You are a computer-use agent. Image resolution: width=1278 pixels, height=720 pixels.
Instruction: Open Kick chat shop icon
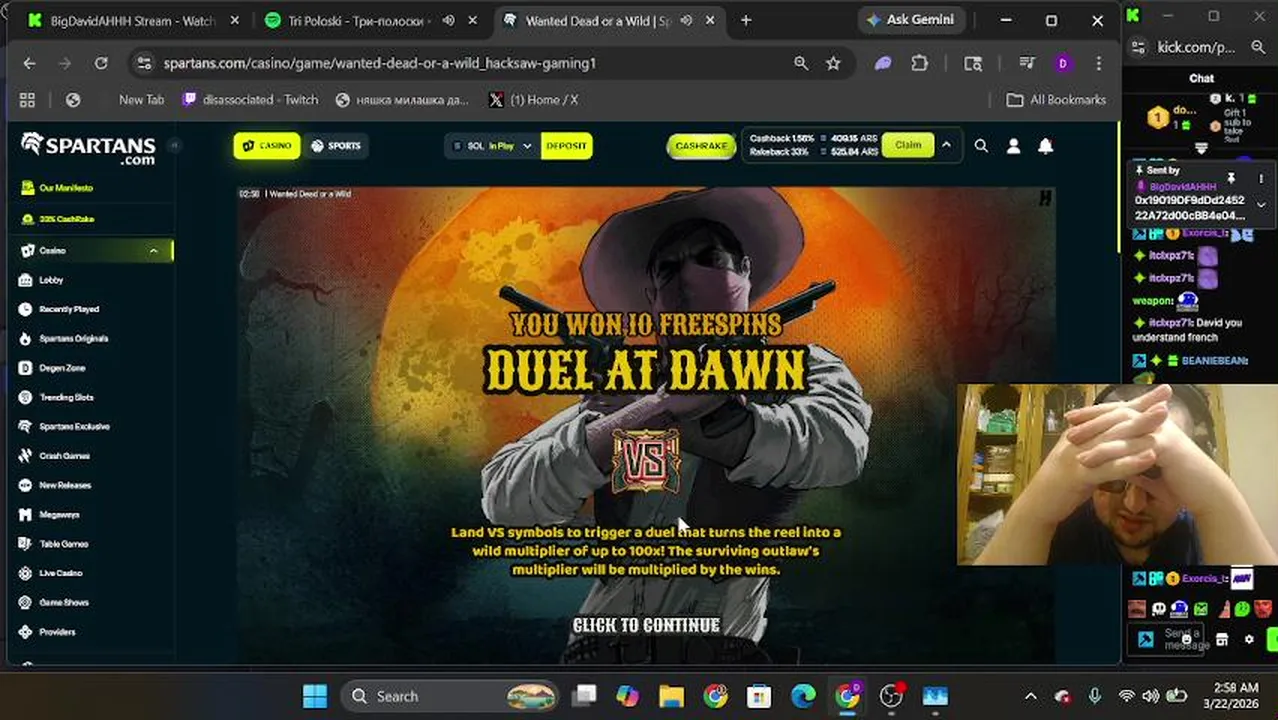pos(1221,639)
